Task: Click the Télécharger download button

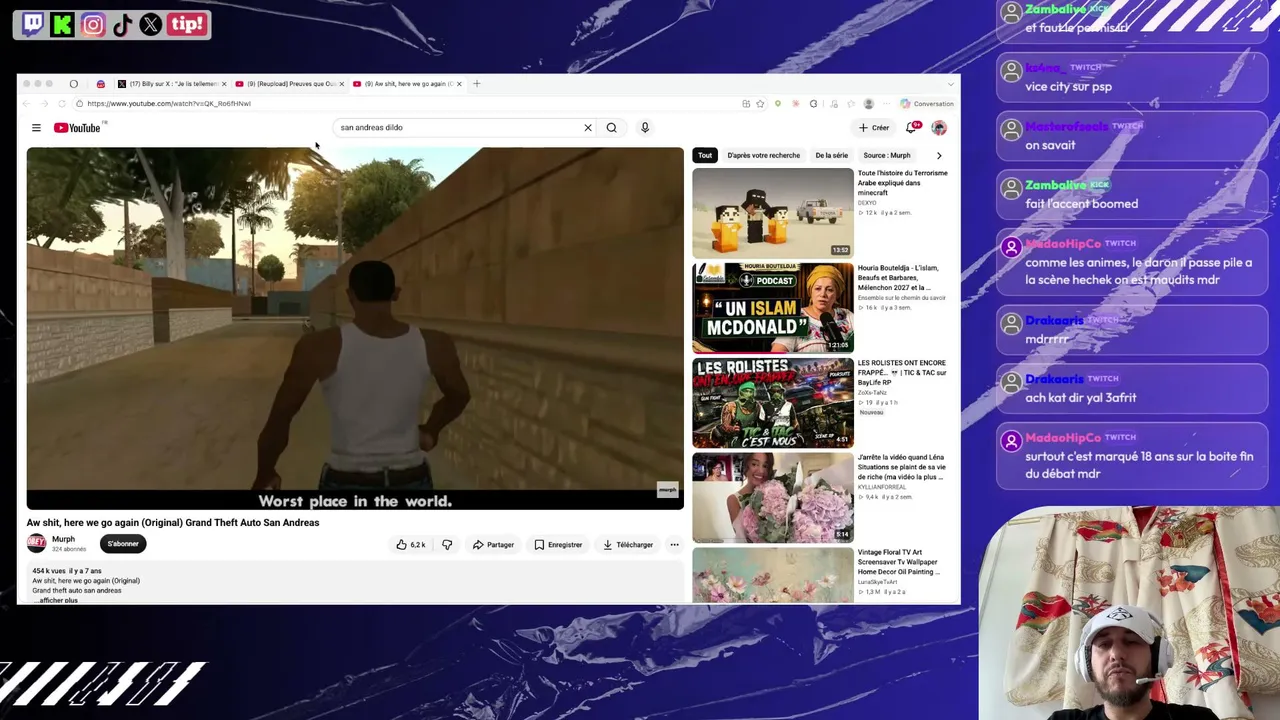Action: (x=628, y=545)
